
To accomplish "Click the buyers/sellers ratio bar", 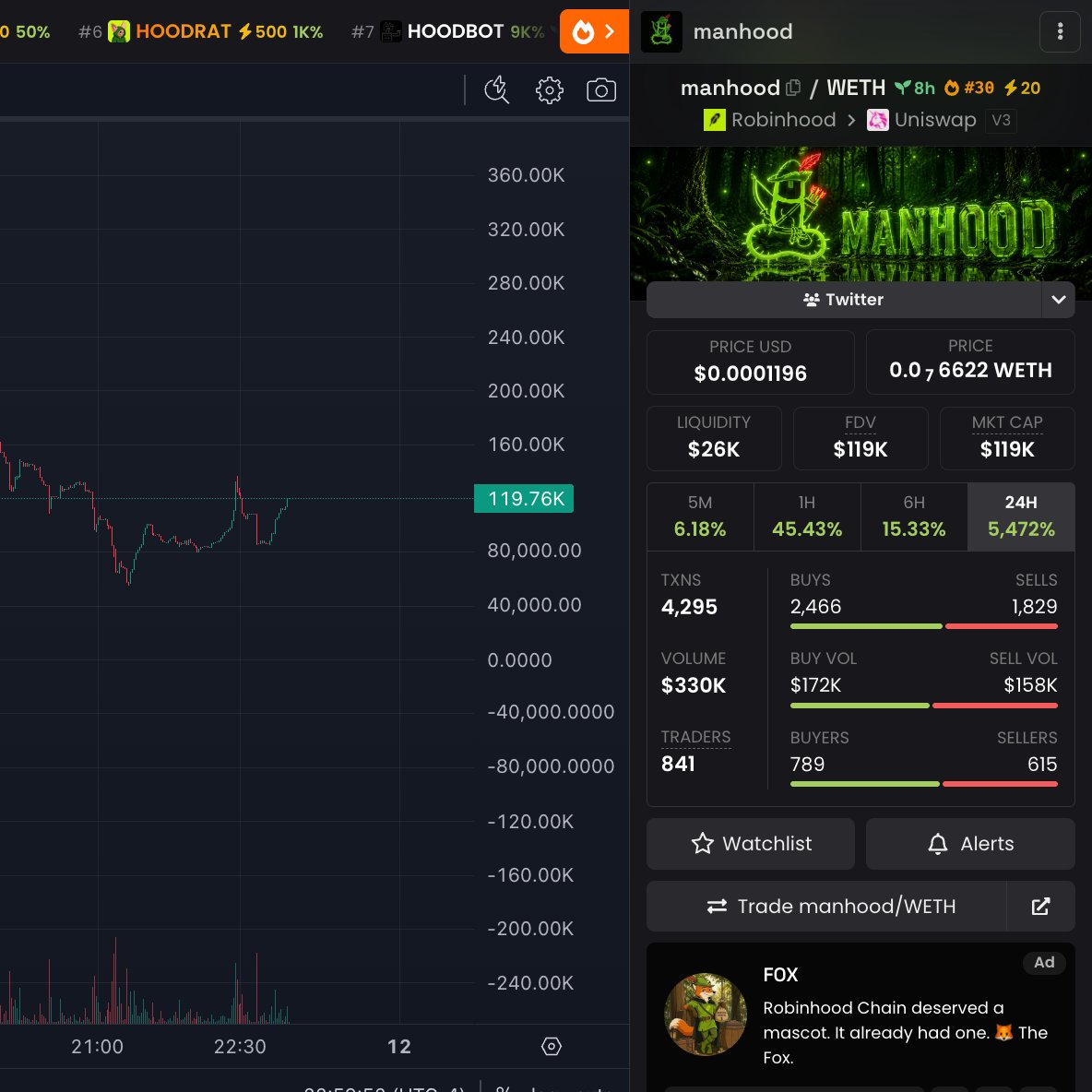I will click(923, 784).
